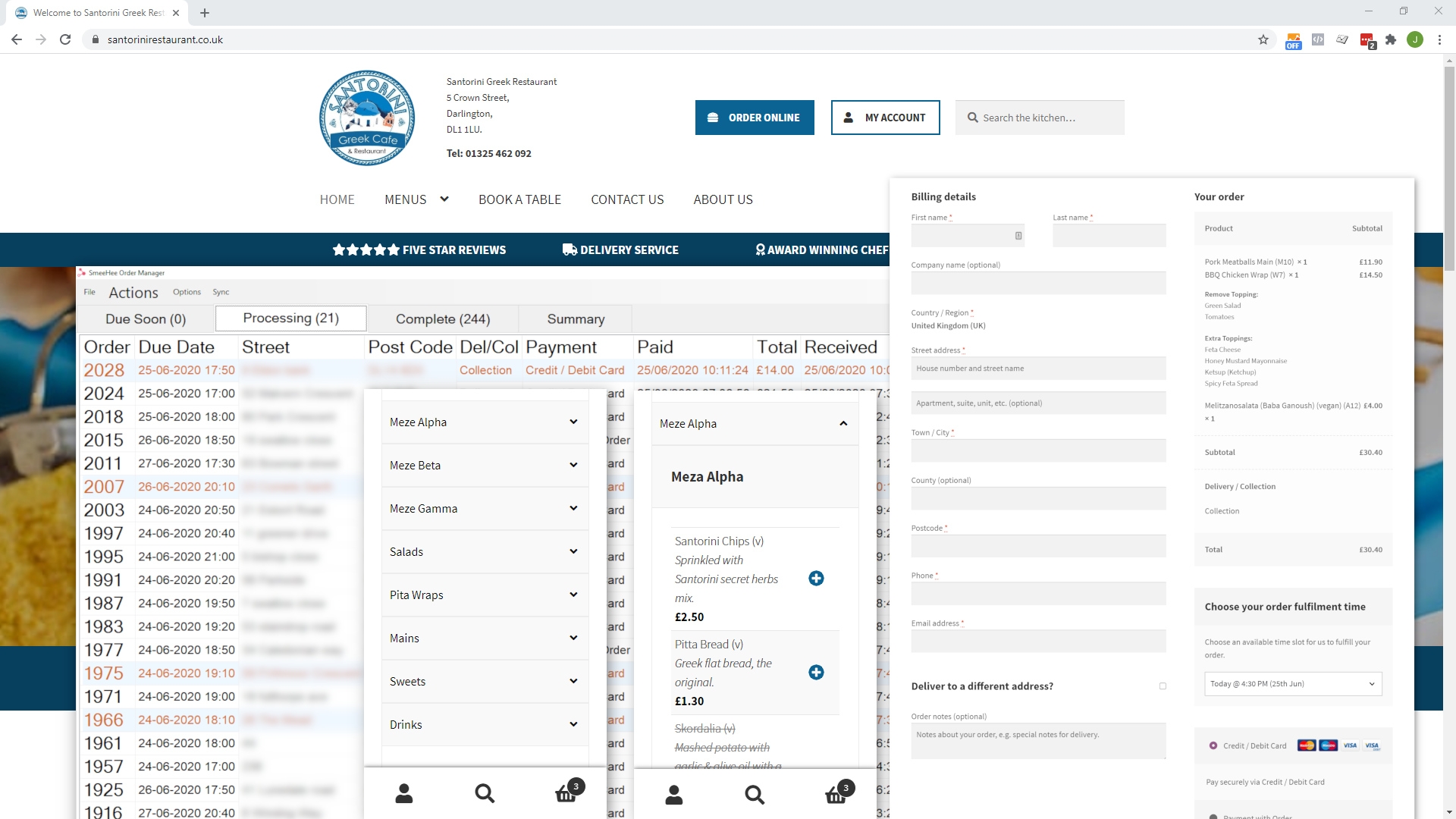Screen dimensions: 1456x819
Task: Bookmark this page with the star icon
Action: [1263, 39]
